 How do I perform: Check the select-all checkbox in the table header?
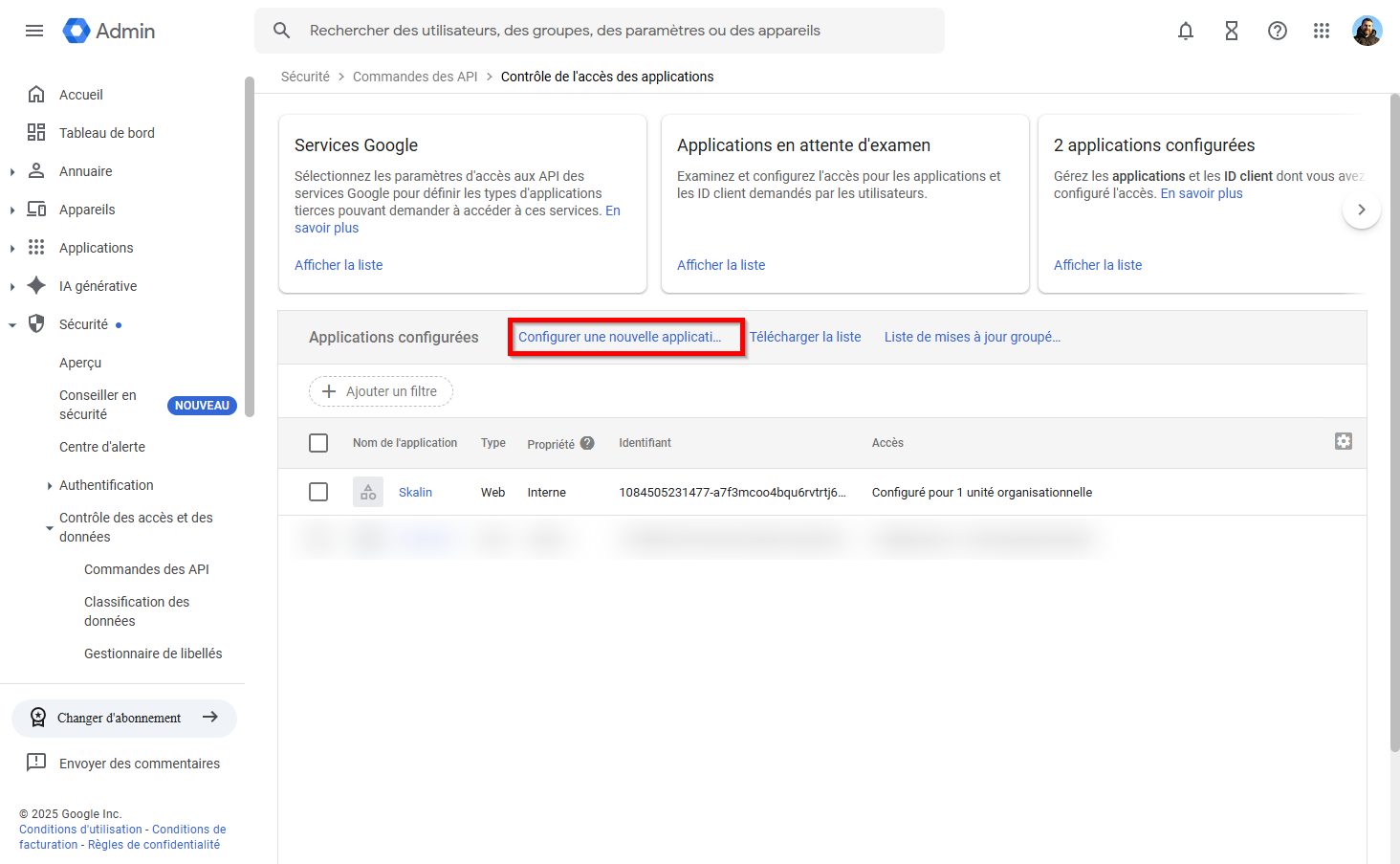(x=318, y=443)
